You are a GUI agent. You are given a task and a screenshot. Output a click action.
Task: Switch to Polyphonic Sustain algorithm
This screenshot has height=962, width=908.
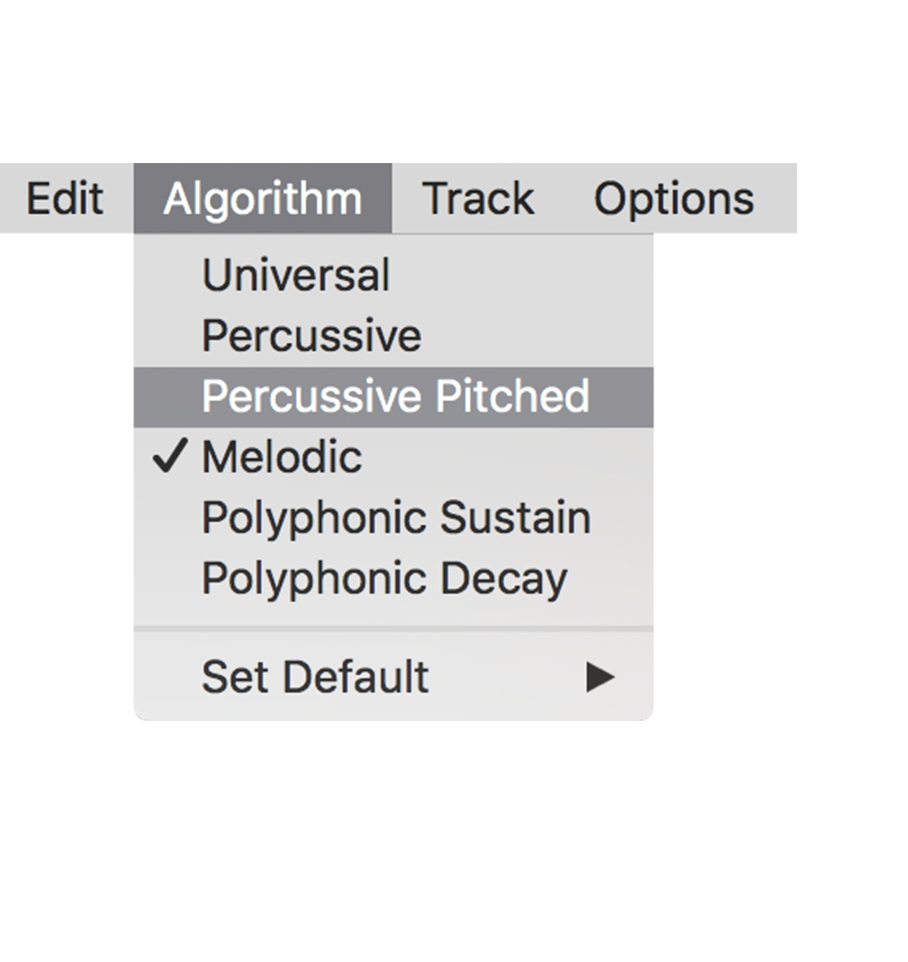pos(395,518)
